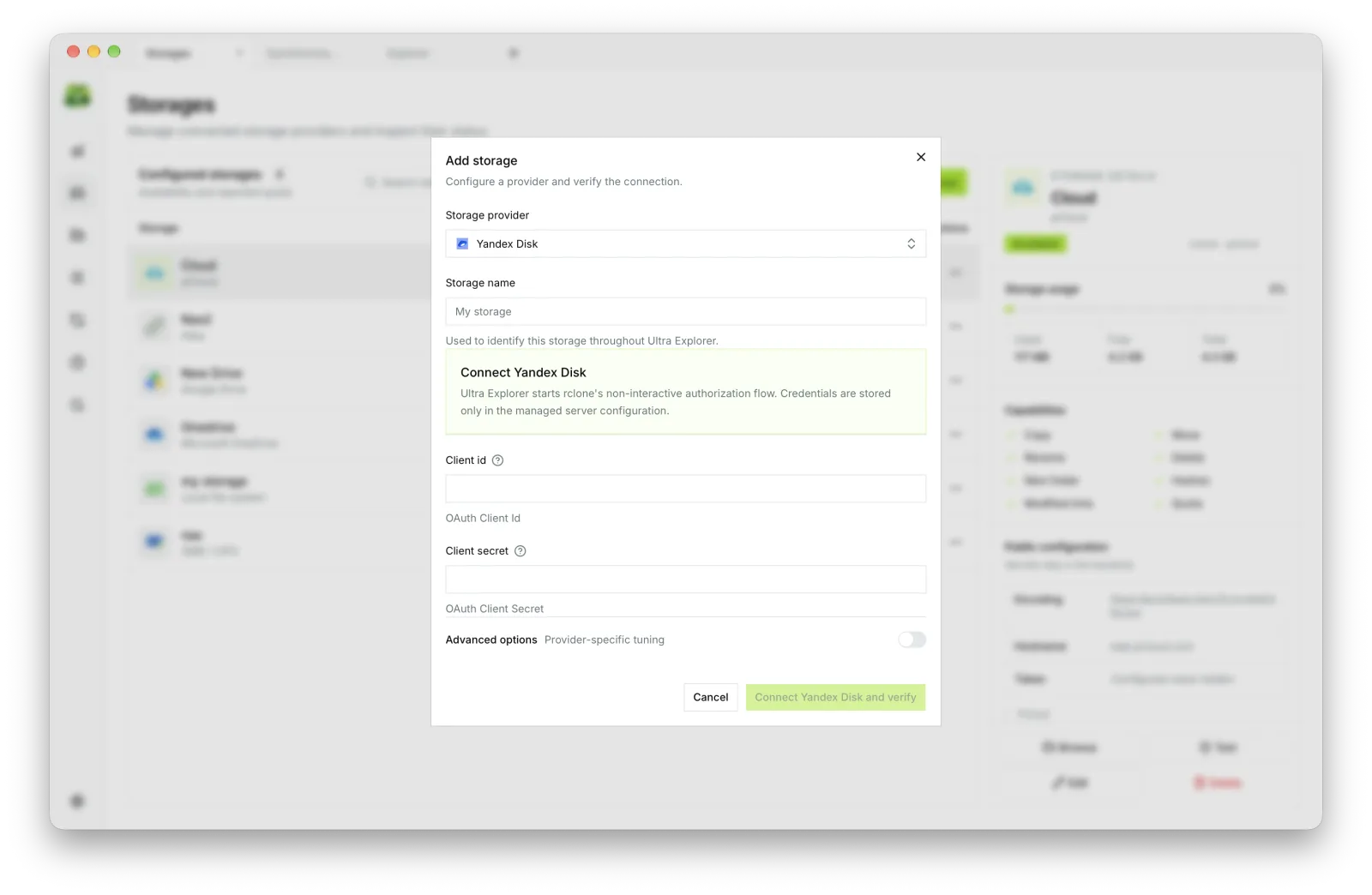Click the help icon next to Client id

[497, 460]
